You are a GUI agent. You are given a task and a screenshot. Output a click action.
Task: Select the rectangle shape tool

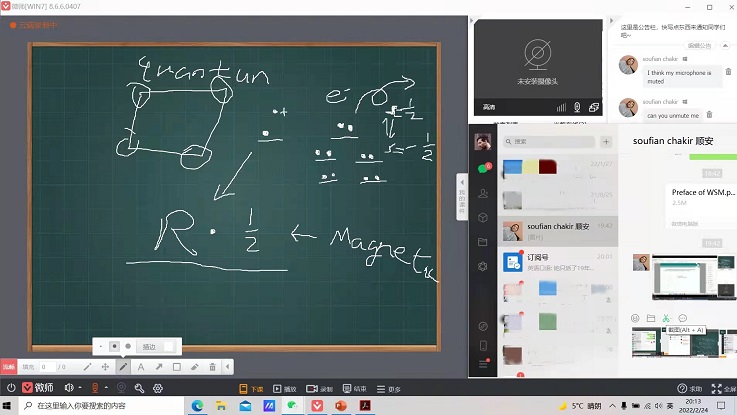pos(176,367)
